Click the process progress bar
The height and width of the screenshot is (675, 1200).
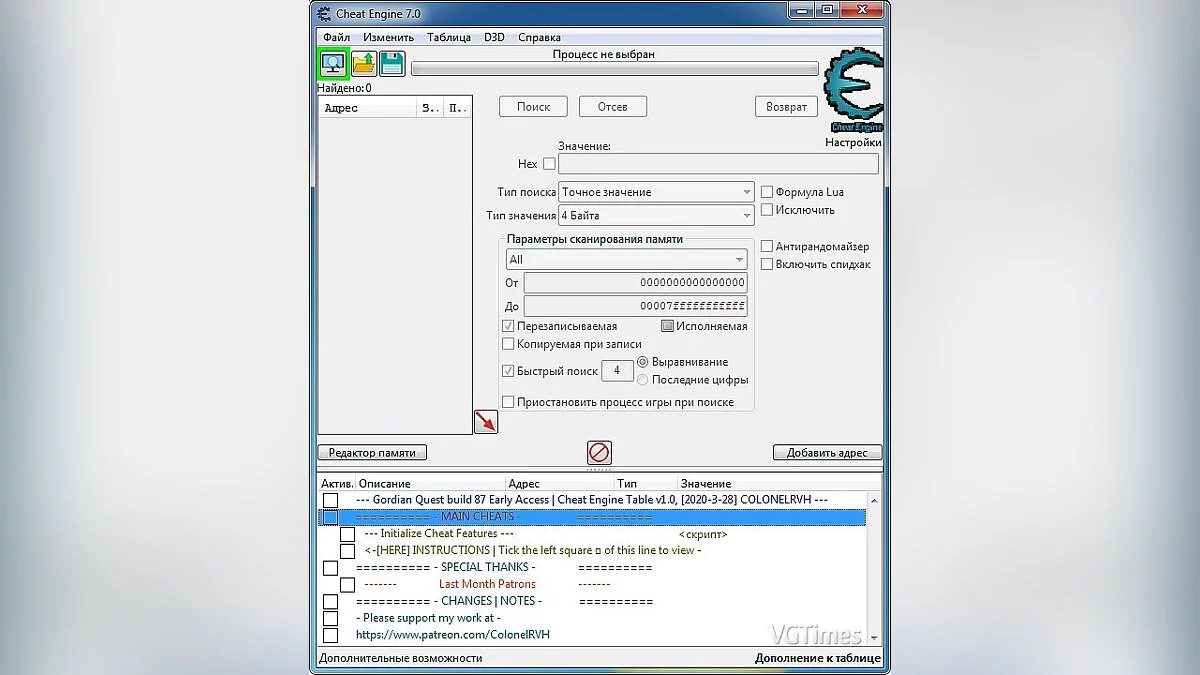[x=615, y=69]
